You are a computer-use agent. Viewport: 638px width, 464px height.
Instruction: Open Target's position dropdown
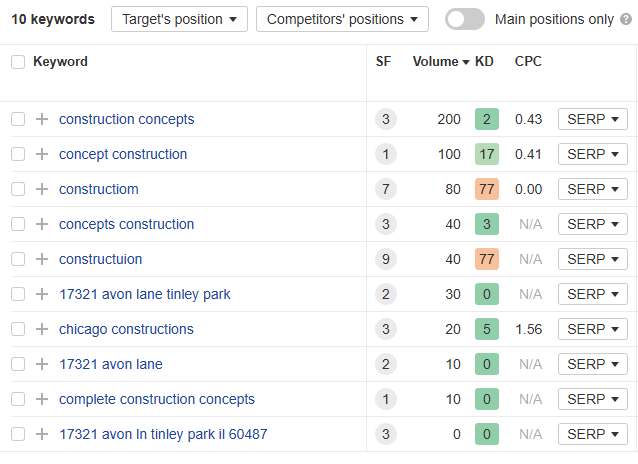[179, 19]
